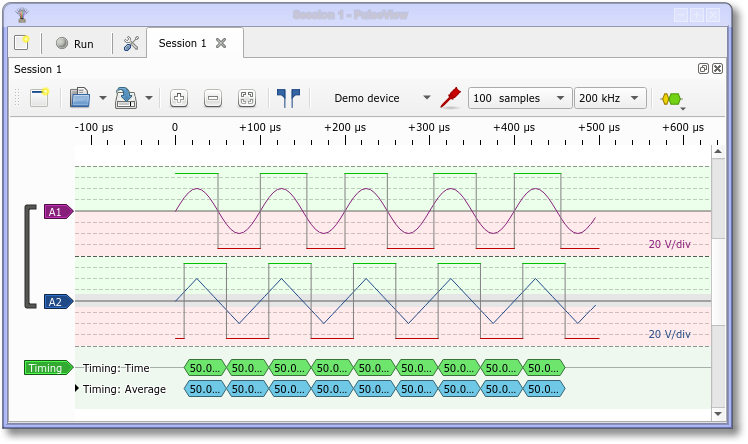This screenshot has width=748, height=444.
Task: Configure channels with the red probe icon
Action: point(451,98)
